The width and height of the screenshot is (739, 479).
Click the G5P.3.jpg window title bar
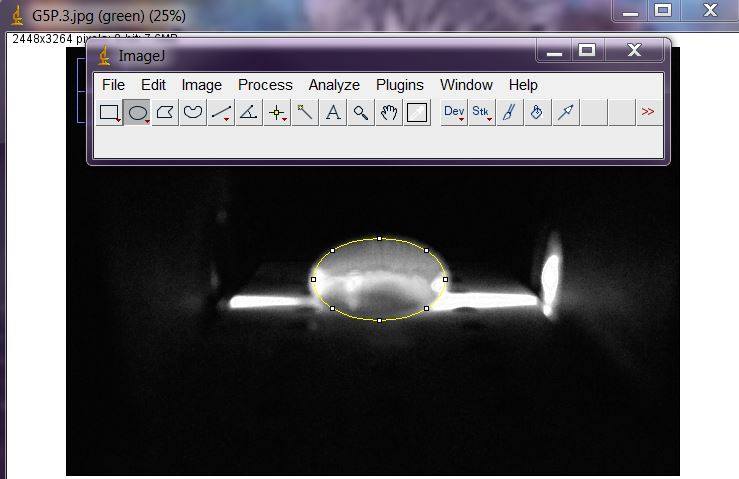tap(300, 17)
